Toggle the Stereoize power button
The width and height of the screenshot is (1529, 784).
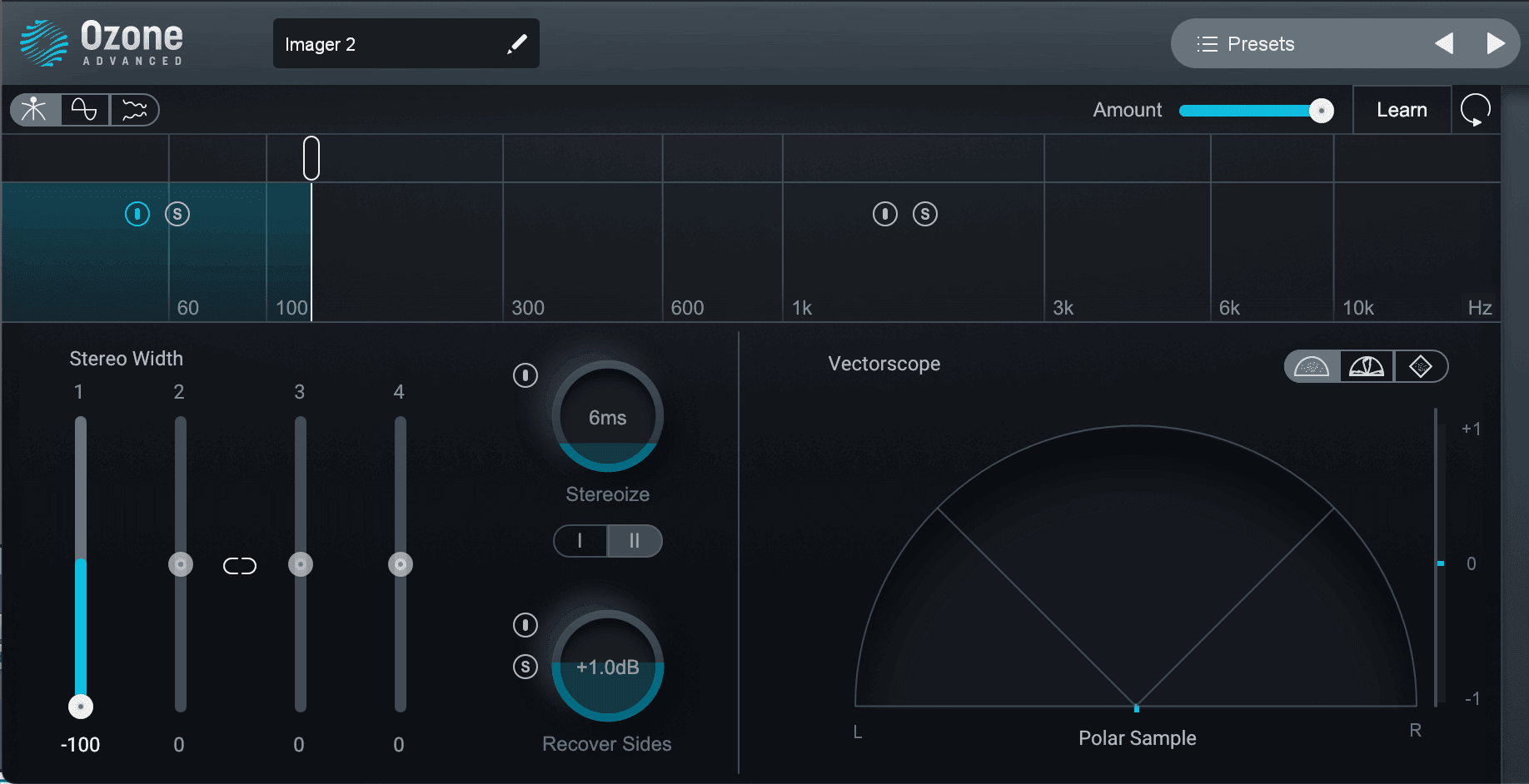tap(525, 375)
